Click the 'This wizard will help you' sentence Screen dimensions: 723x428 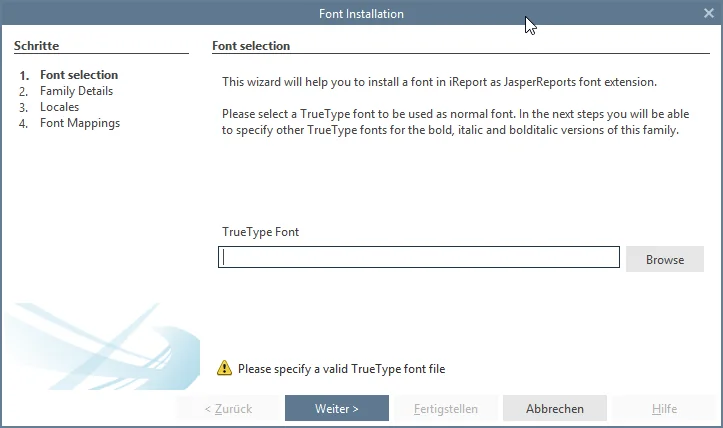coord(439,82)
